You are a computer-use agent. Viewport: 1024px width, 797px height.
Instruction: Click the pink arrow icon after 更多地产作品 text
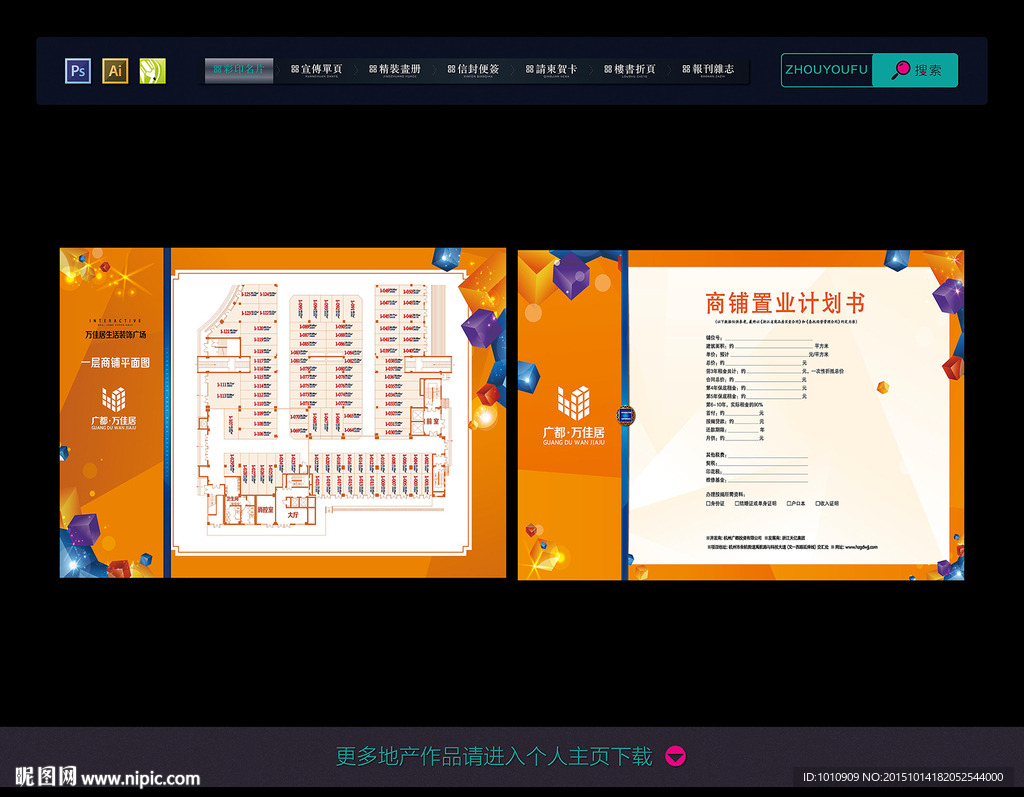674,757
